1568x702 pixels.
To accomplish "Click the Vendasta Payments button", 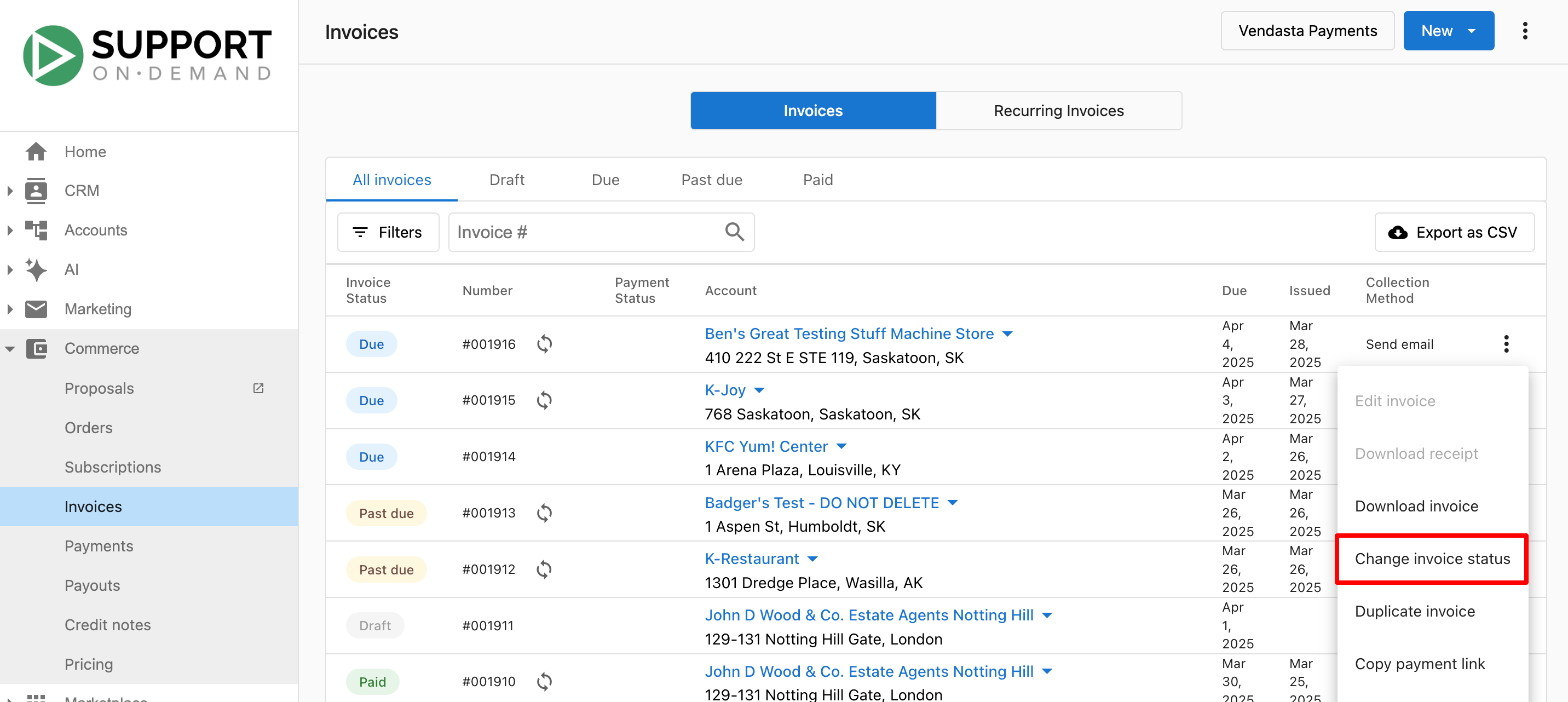I will click(1307, 31).
